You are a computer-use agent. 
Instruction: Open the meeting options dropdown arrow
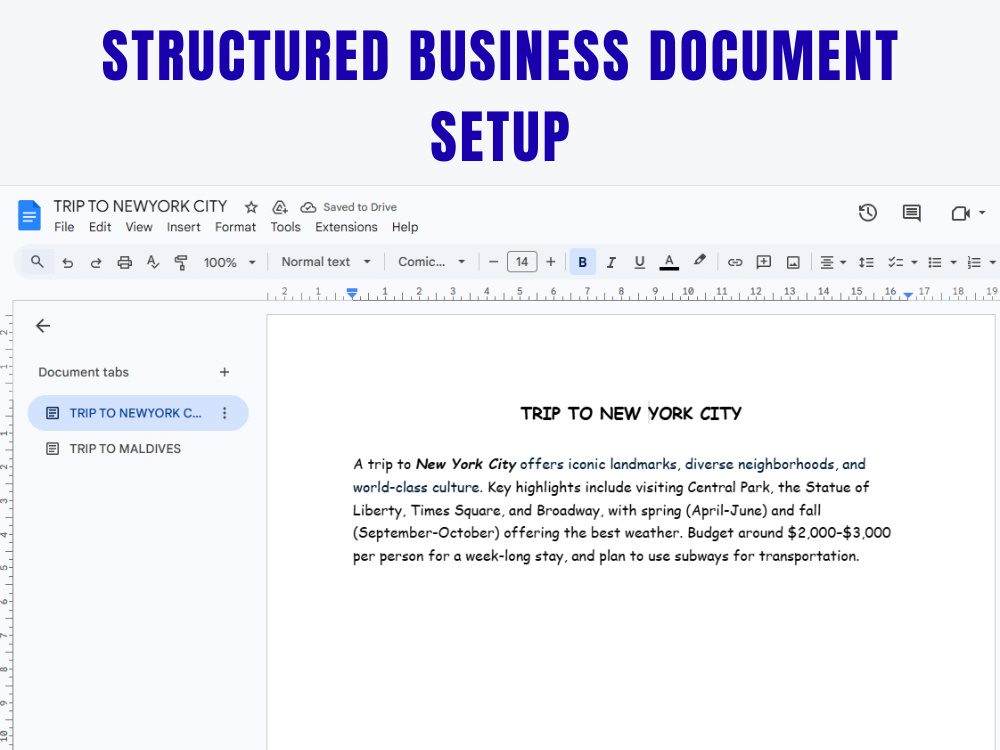982,213
